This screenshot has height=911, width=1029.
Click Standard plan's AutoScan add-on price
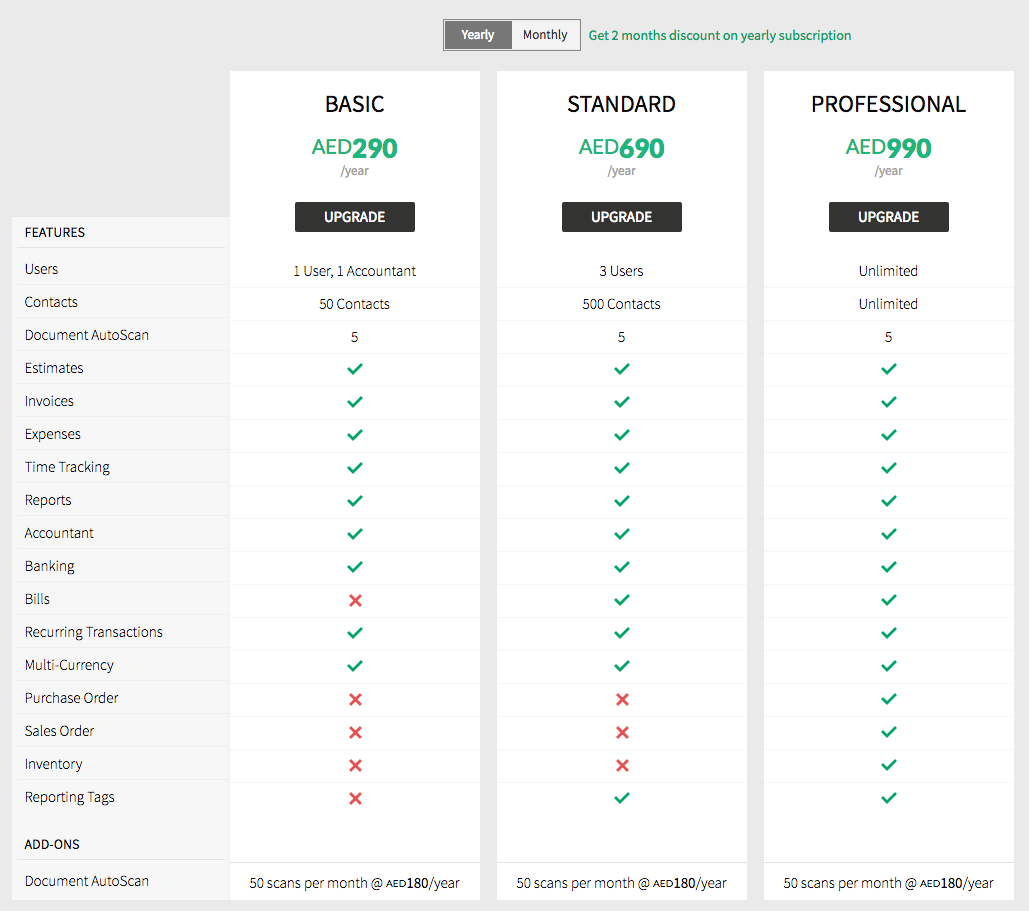click(x=621, y=883)
